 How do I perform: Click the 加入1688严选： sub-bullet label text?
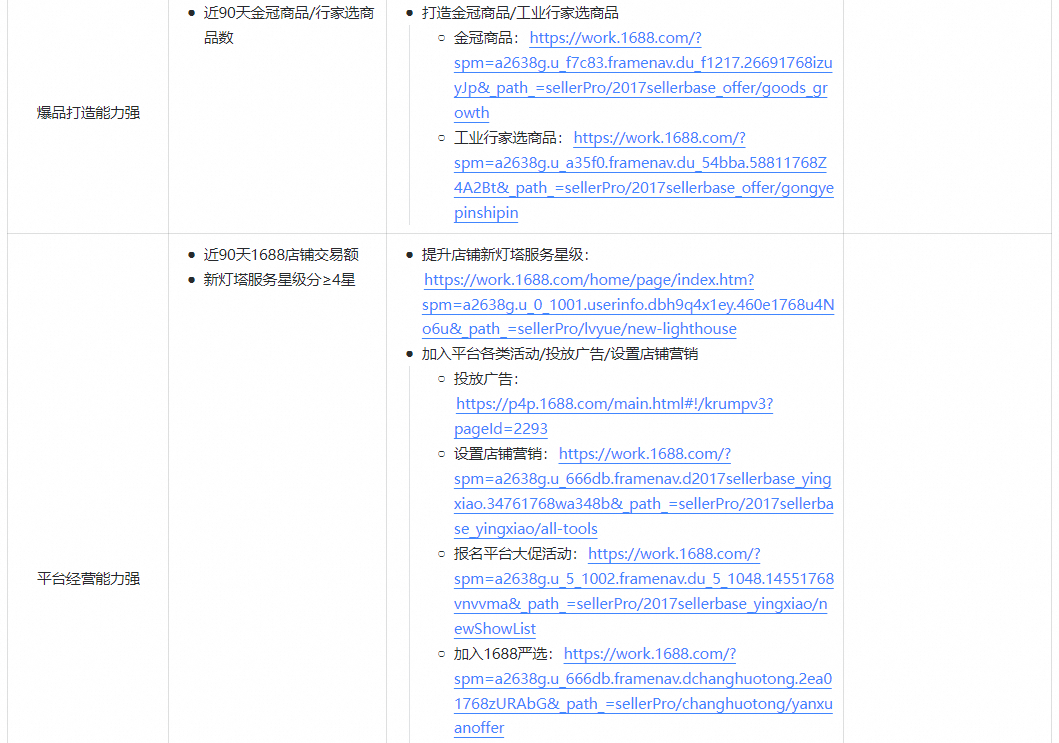point(505,654)
